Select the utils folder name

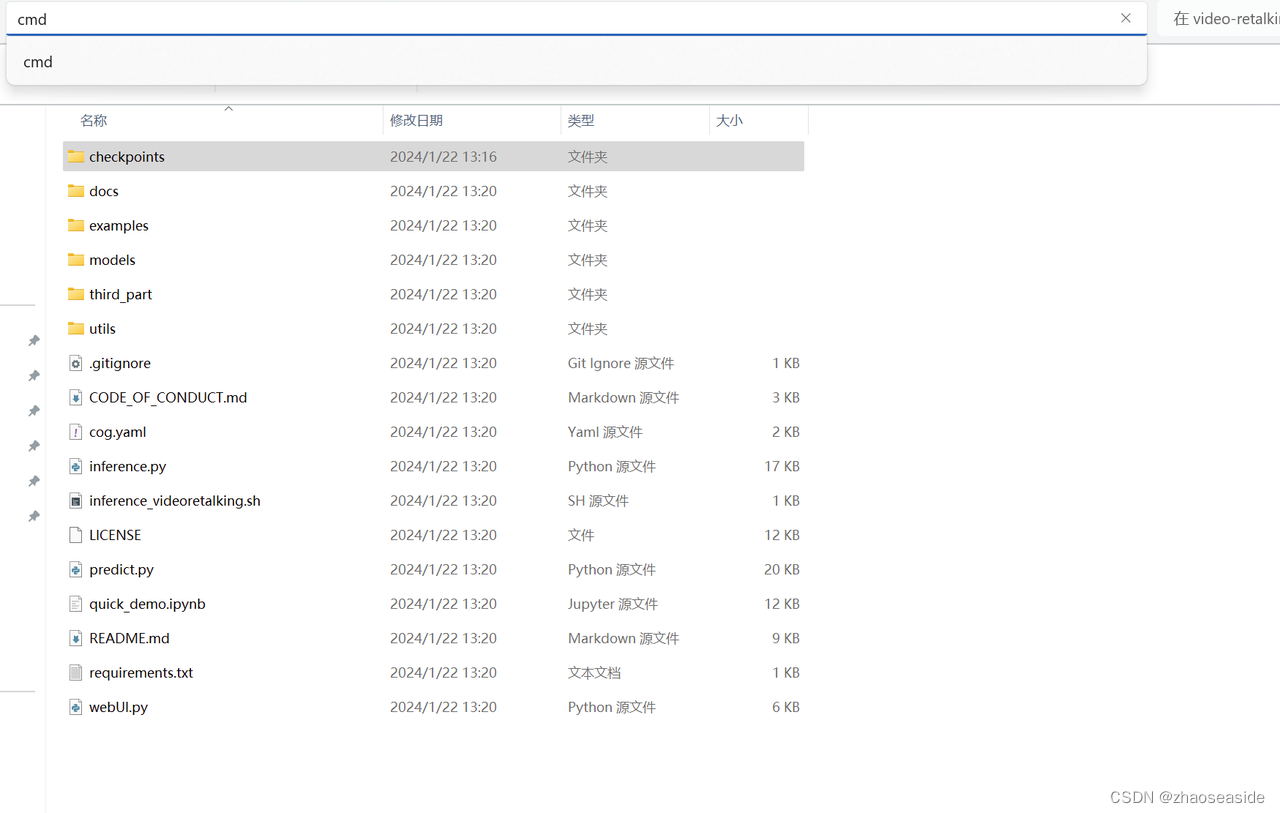(102, 329)
